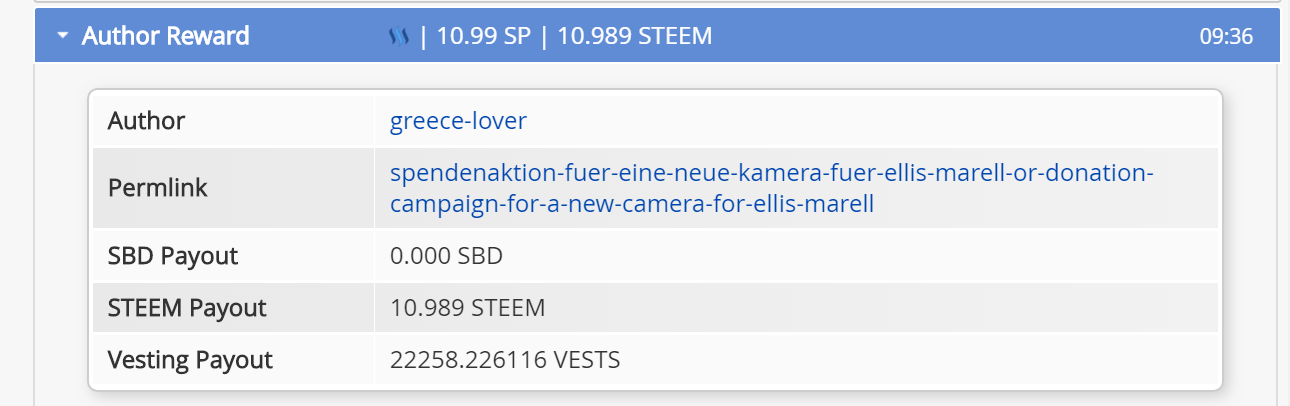Select the Vesting Payout row label
Image resolution: width=1290 pixels, height=406 pixels.
click(x=190, y=359)
